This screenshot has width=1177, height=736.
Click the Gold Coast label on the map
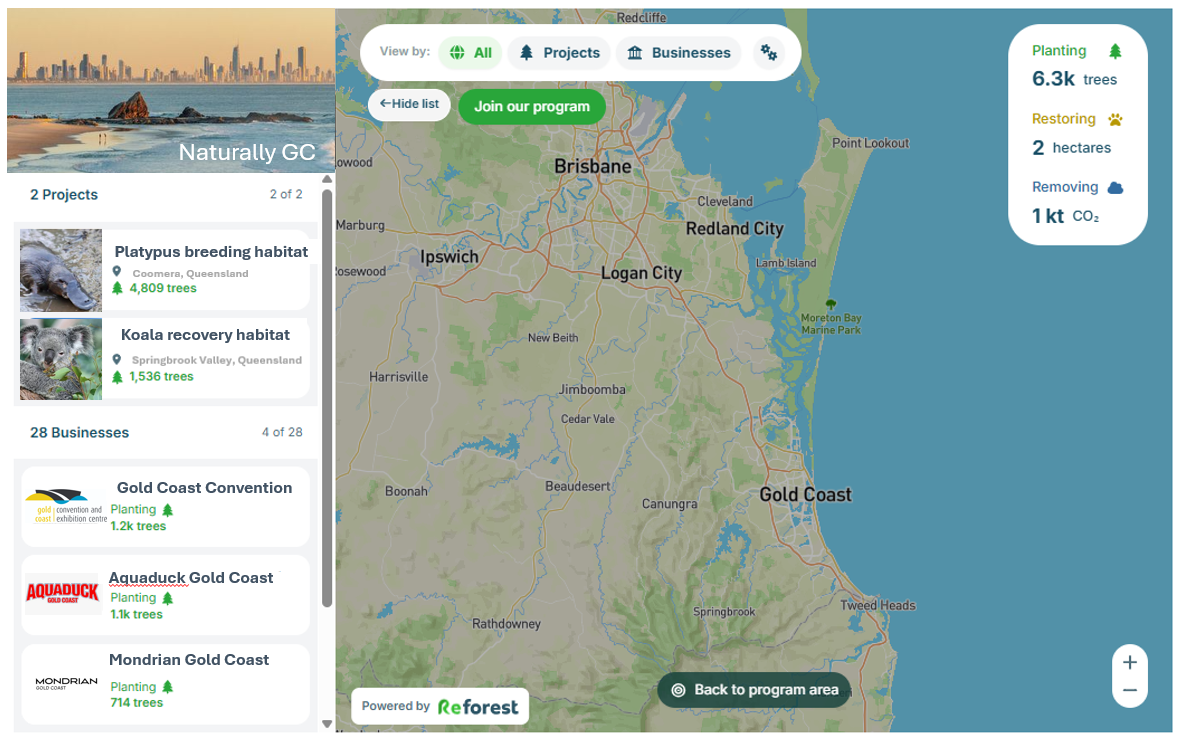tap(805, 495)
